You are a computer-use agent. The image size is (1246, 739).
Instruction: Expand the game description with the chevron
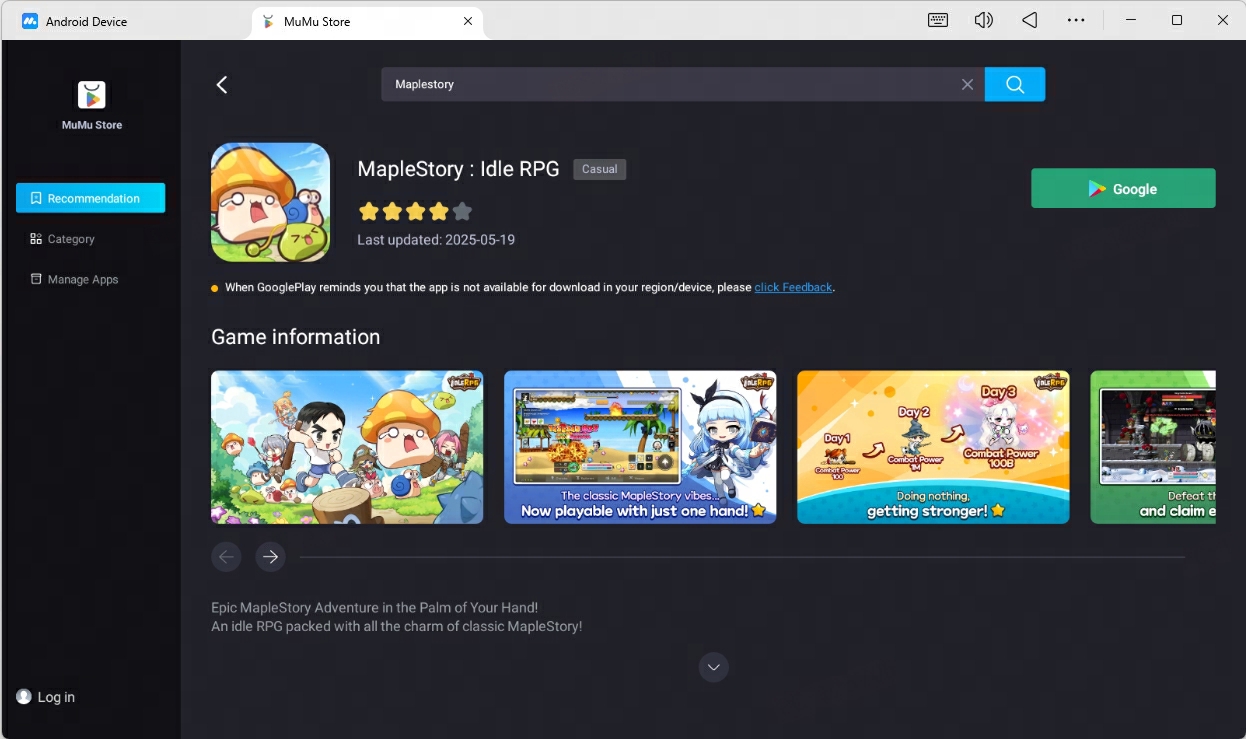pyautogui.click(x=713, y=667)
